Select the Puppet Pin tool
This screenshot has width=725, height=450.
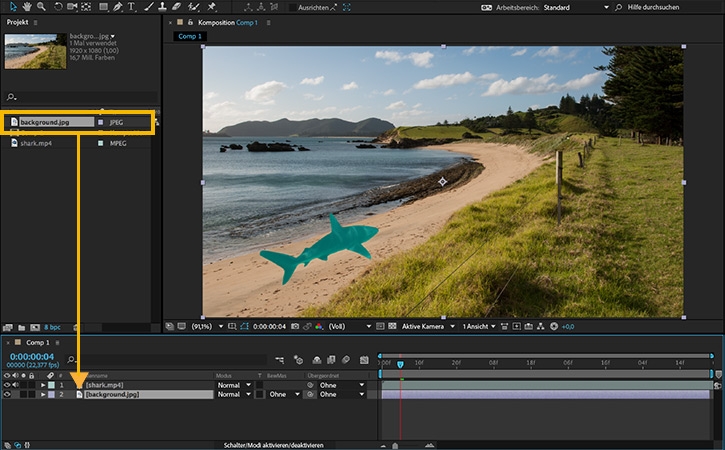click(211, 7)
